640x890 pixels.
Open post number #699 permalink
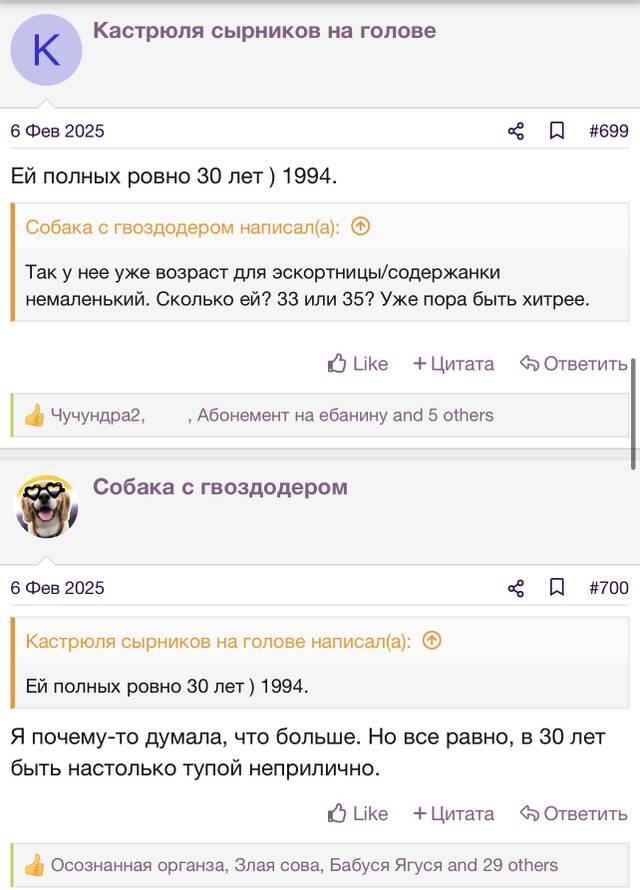point(609,131)
